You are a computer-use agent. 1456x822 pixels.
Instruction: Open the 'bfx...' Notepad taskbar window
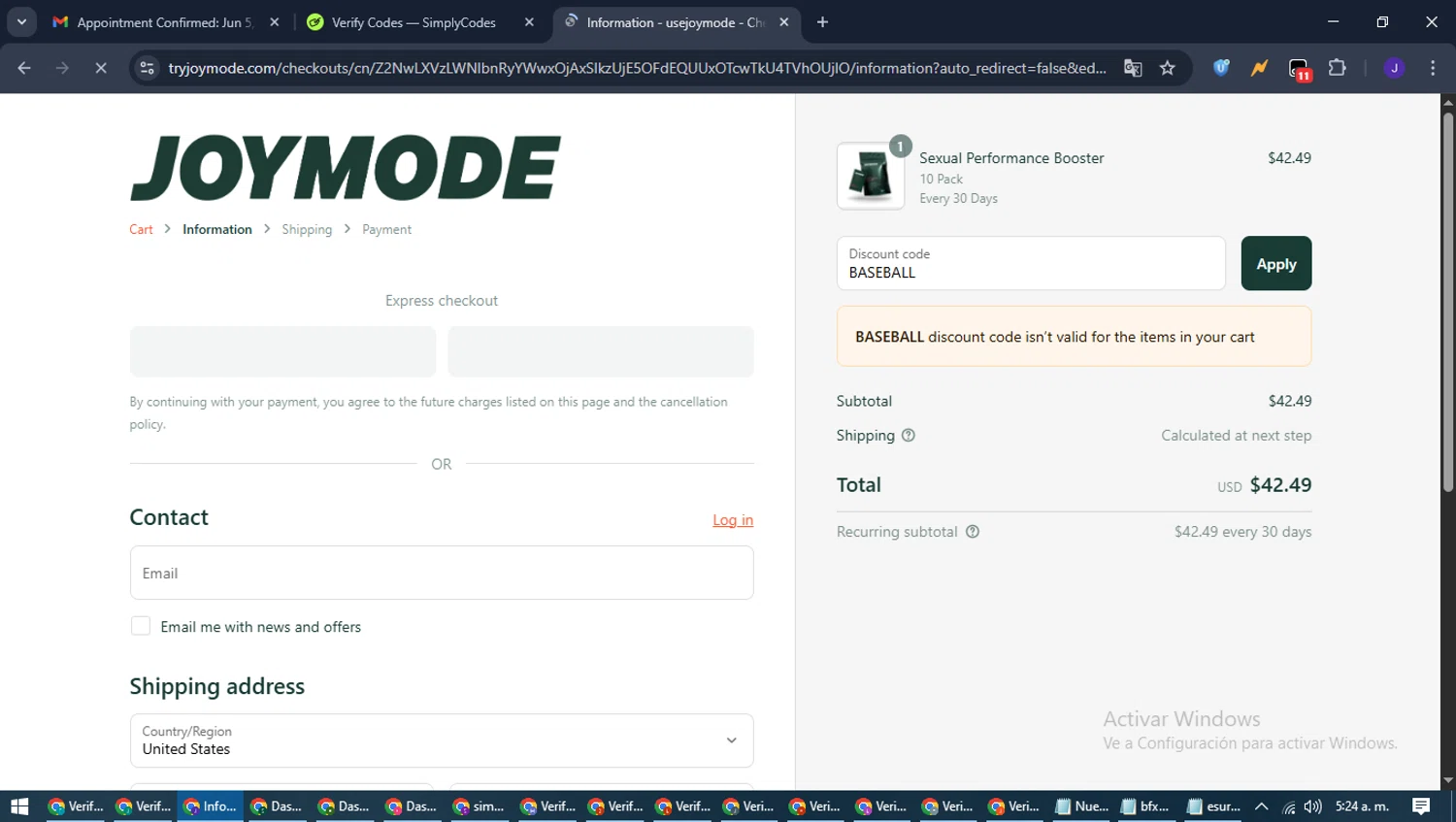click(1147, 806)
